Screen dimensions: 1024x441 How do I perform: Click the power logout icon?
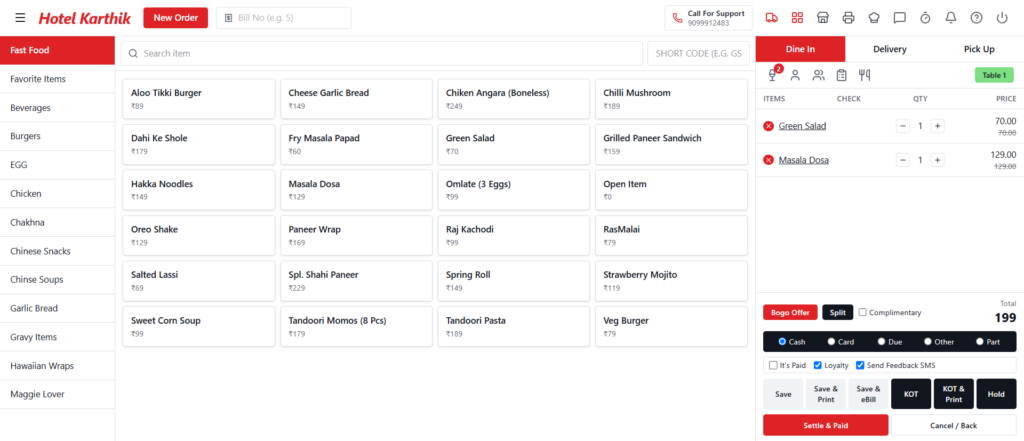(x=1002, y=18)
